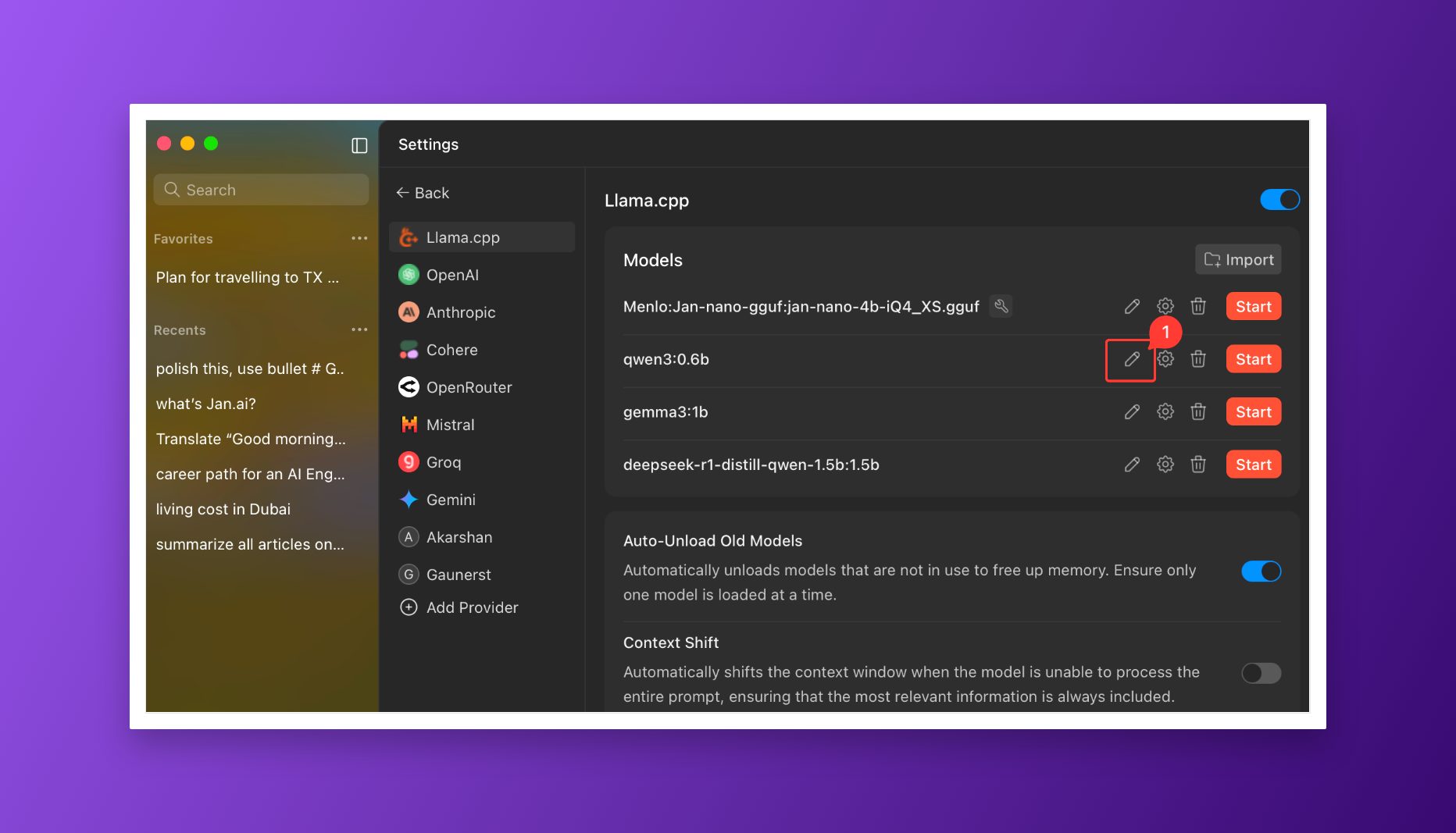
Task: Open settings for Menlo Jan-nano model
Action: coord(1165,306)
